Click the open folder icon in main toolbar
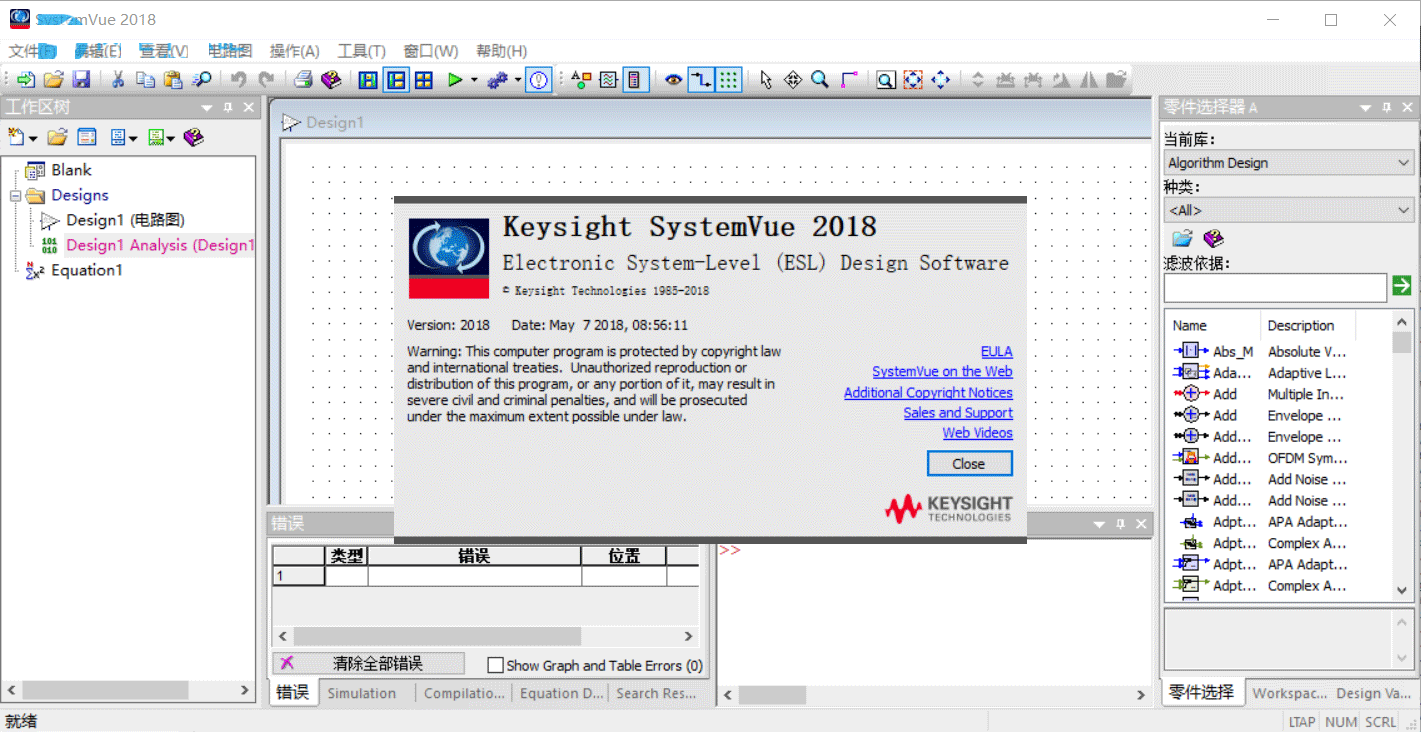The width and height of the screenshot is (1421, 732). click(x=53, y=80)
